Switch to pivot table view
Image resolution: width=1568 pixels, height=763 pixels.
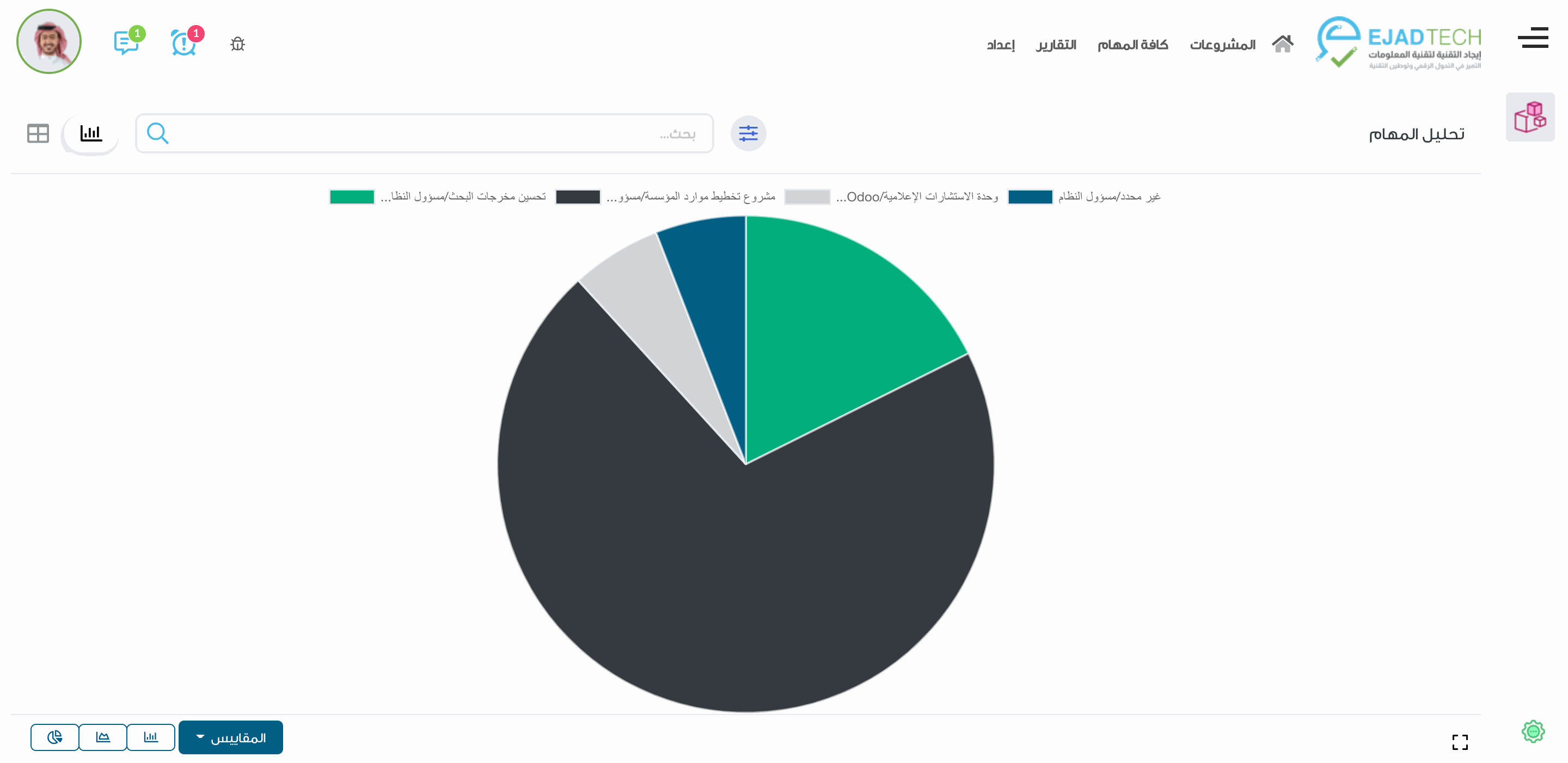point(38,133)
